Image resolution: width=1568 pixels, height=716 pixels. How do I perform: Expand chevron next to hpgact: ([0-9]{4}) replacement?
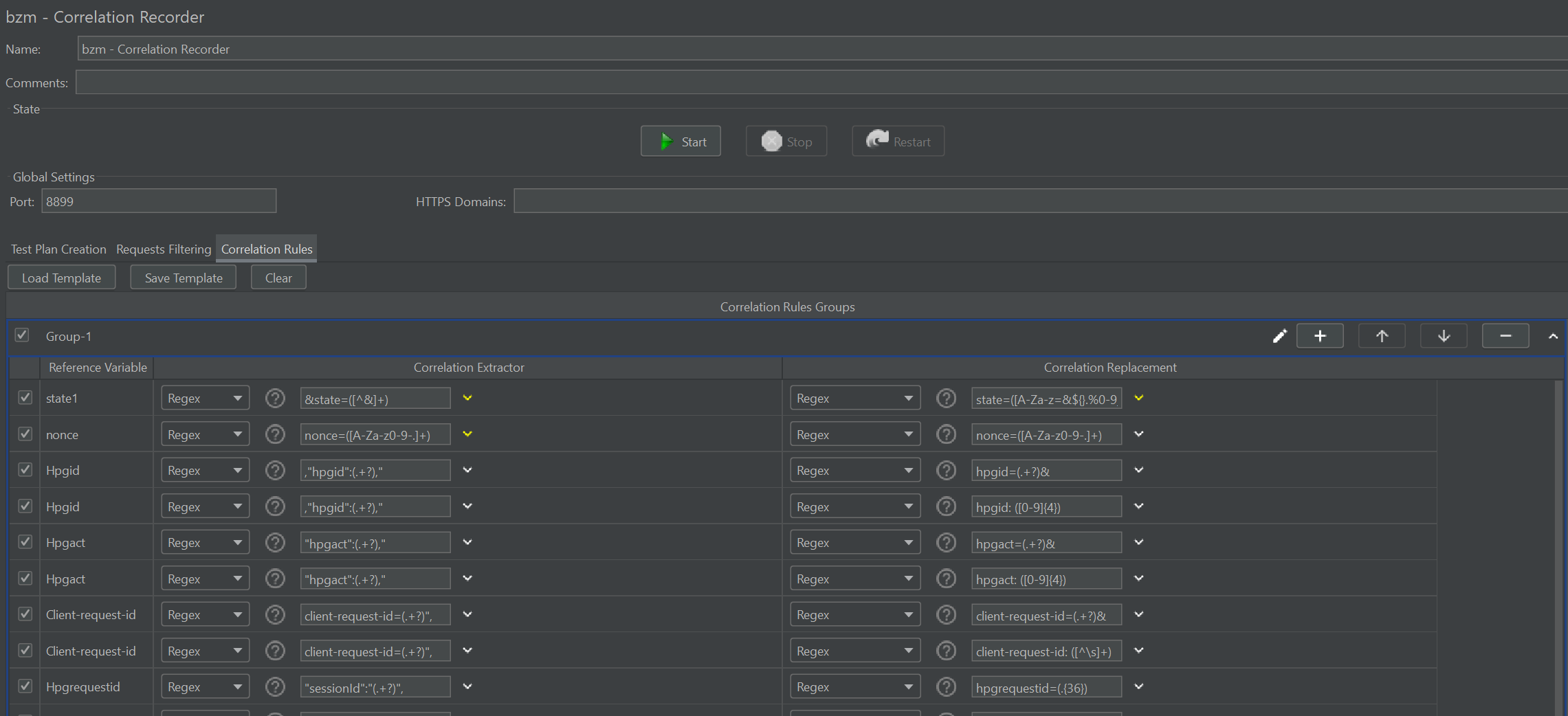pyautogui.click(x=1139, y=579)
